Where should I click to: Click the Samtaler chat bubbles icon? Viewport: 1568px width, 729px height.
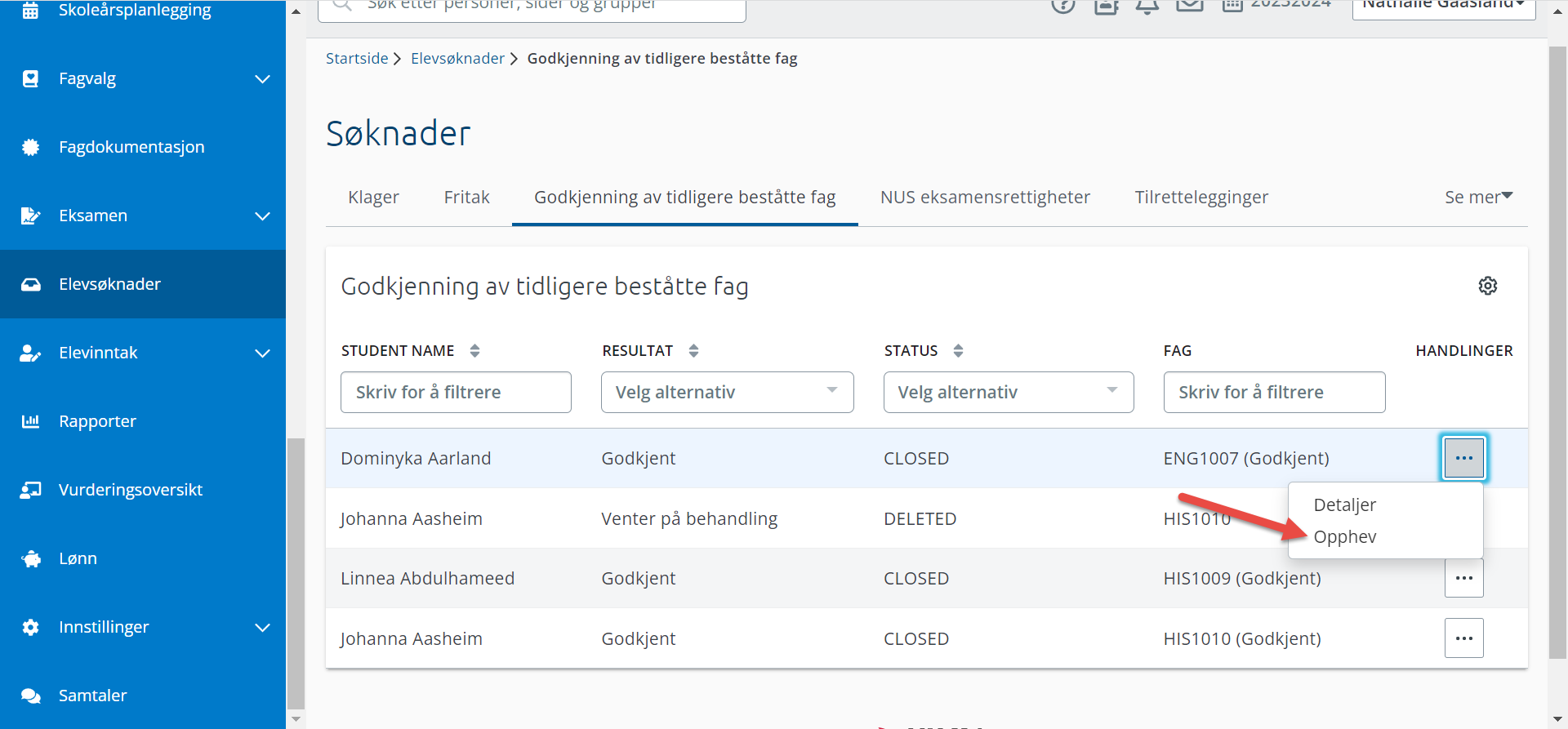click(x=30, y=696)
